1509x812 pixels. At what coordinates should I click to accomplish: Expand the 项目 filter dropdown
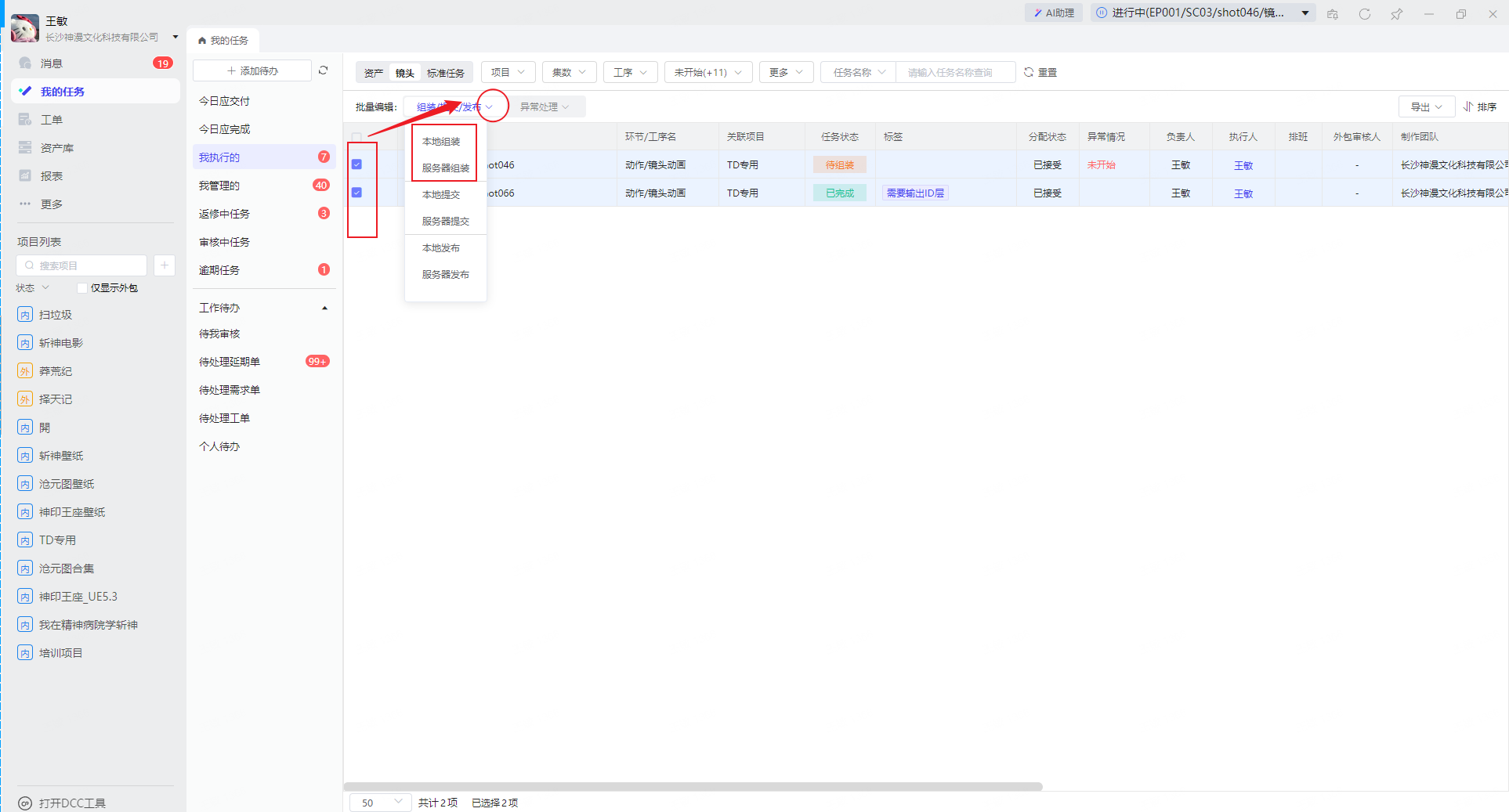(508, 72)
